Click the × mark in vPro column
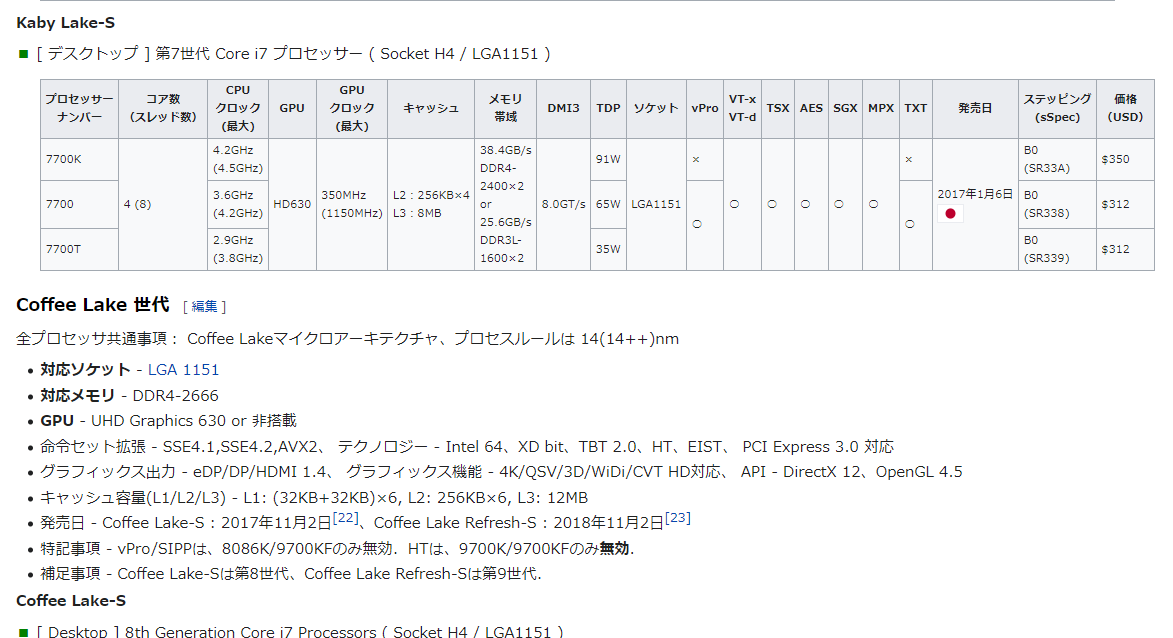 point(696,159)
